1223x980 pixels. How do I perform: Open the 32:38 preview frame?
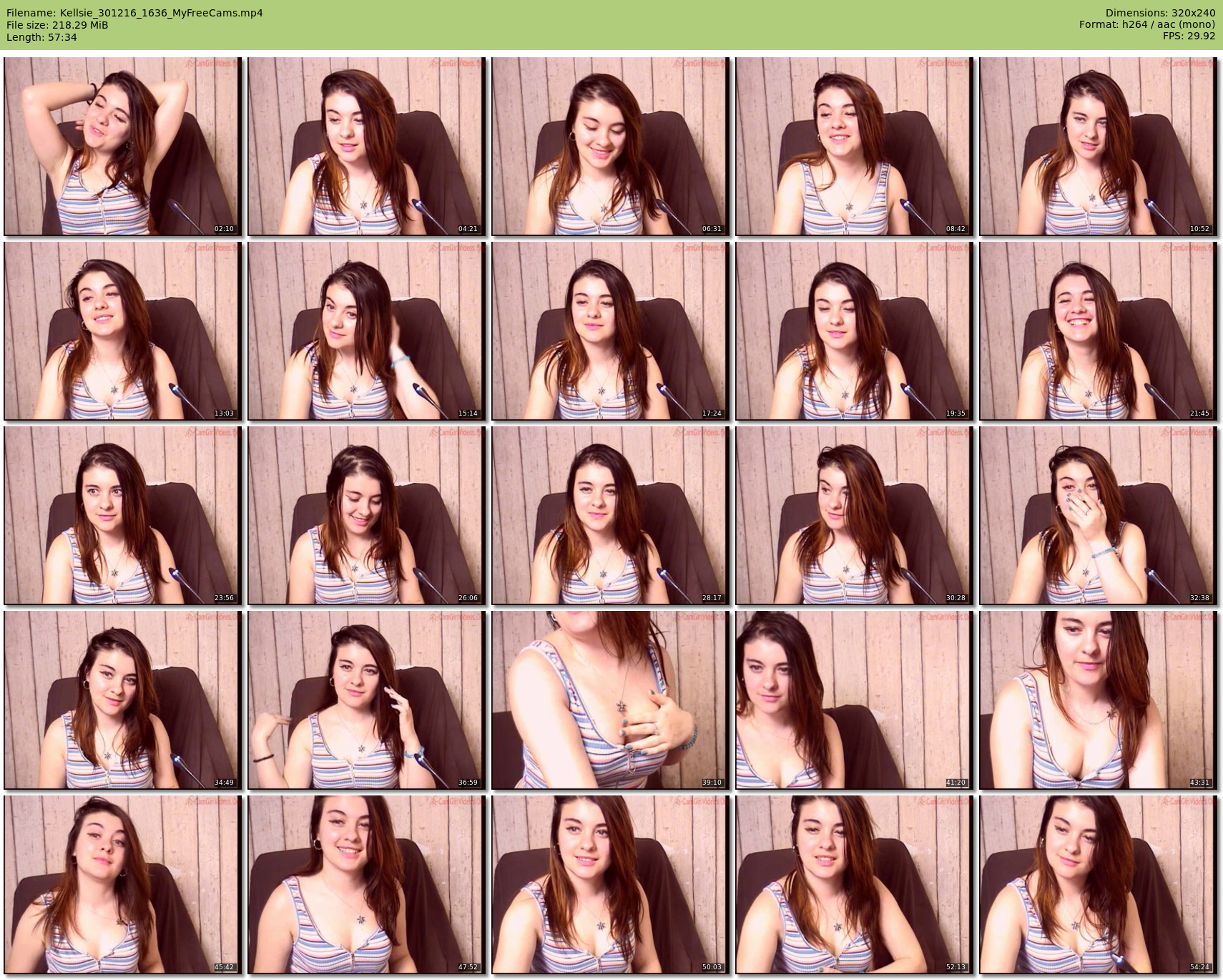click(1099, 515)
